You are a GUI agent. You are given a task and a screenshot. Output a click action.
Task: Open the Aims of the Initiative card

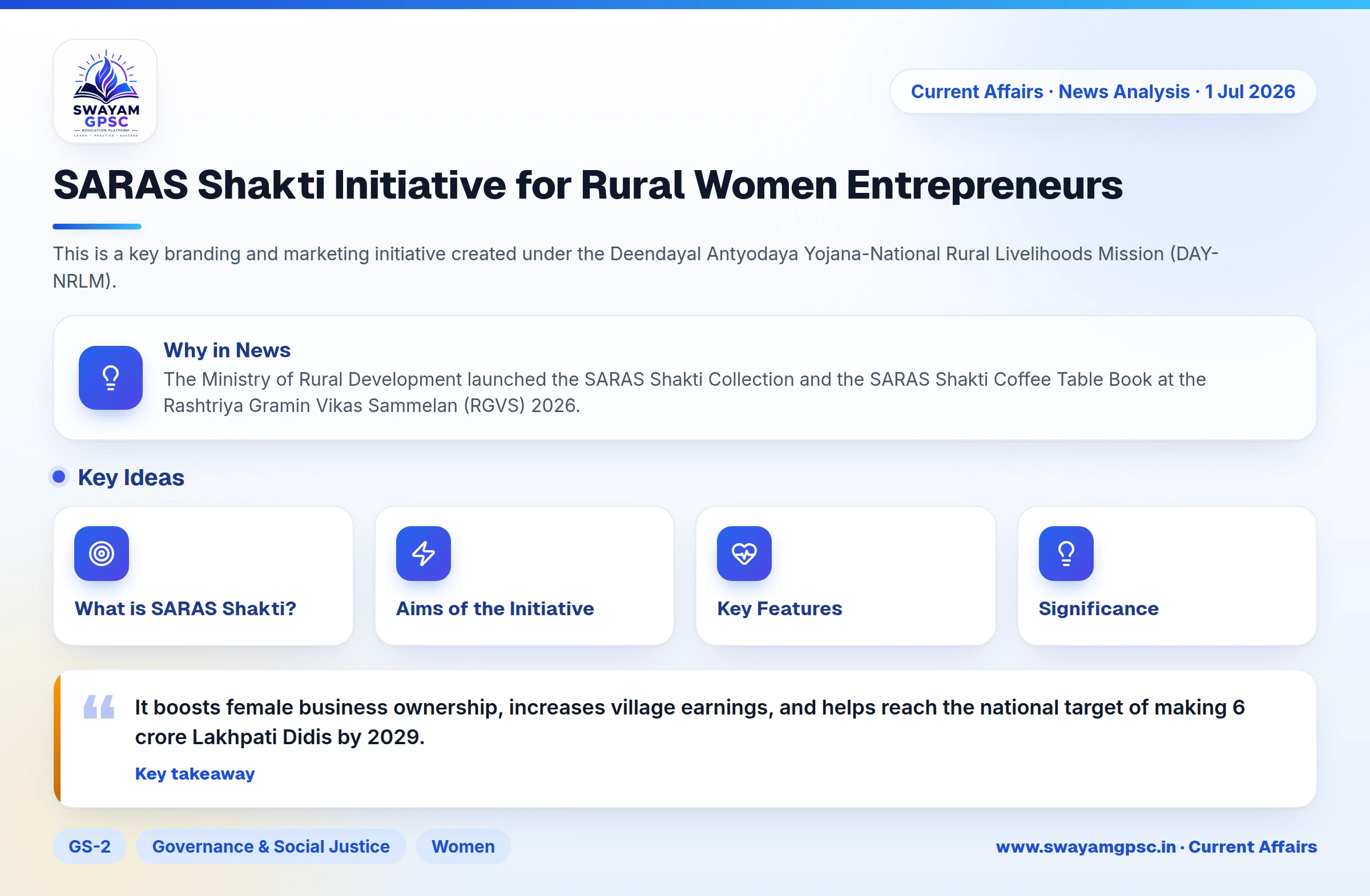(525, 575)
